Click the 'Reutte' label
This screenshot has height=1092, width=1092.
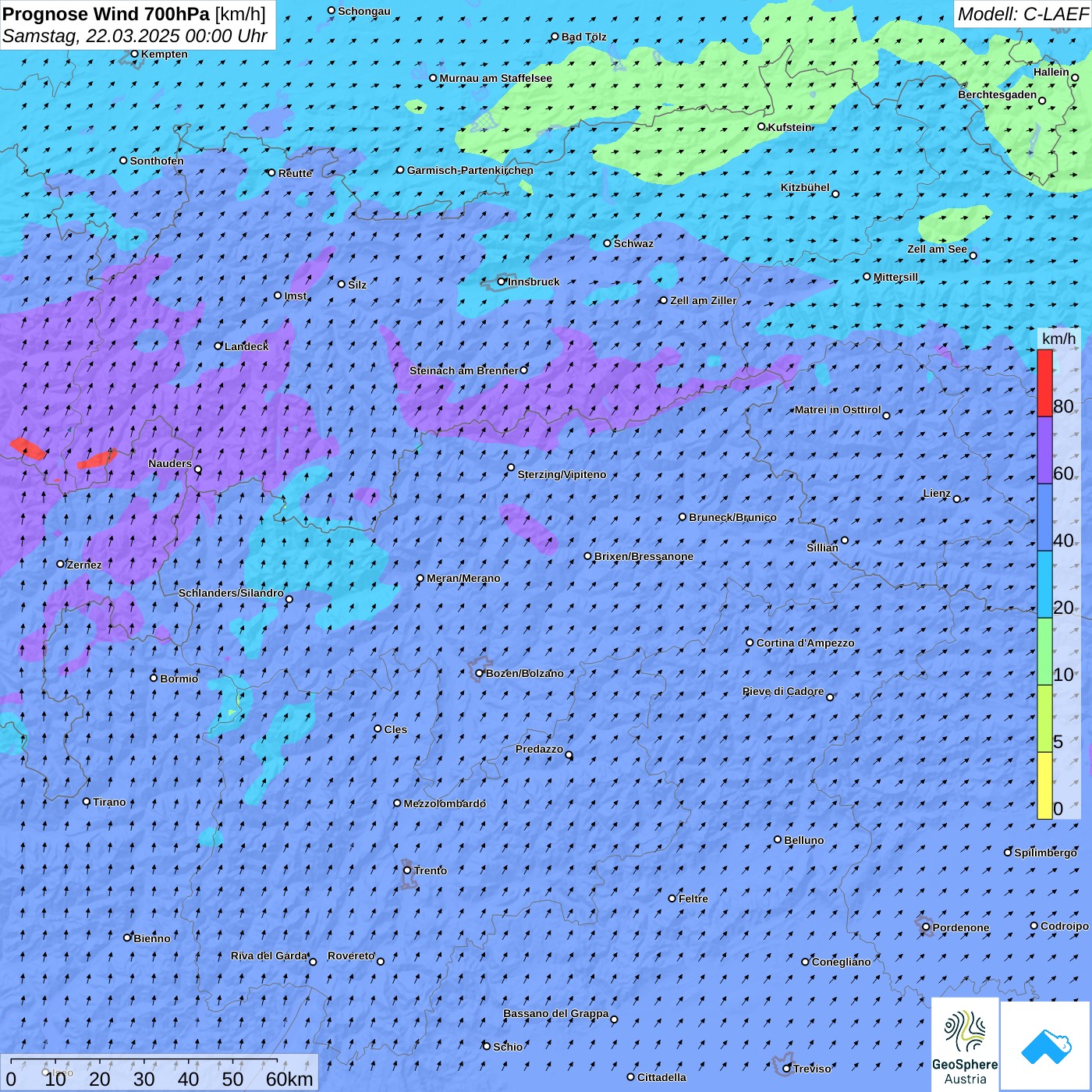pos(296,173)
